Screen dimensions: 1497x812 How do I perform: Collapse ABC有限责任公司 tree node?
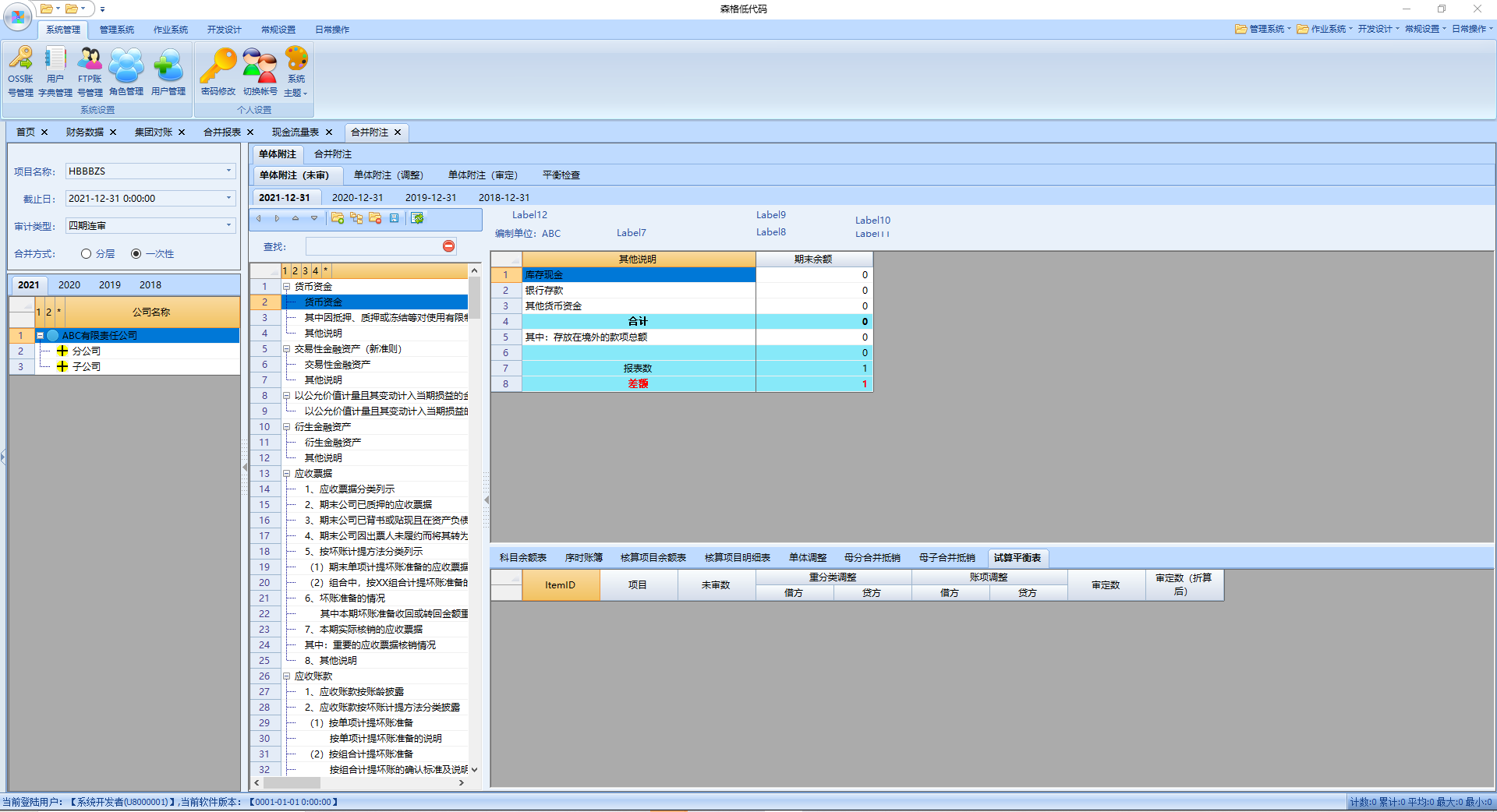[41, 336]
